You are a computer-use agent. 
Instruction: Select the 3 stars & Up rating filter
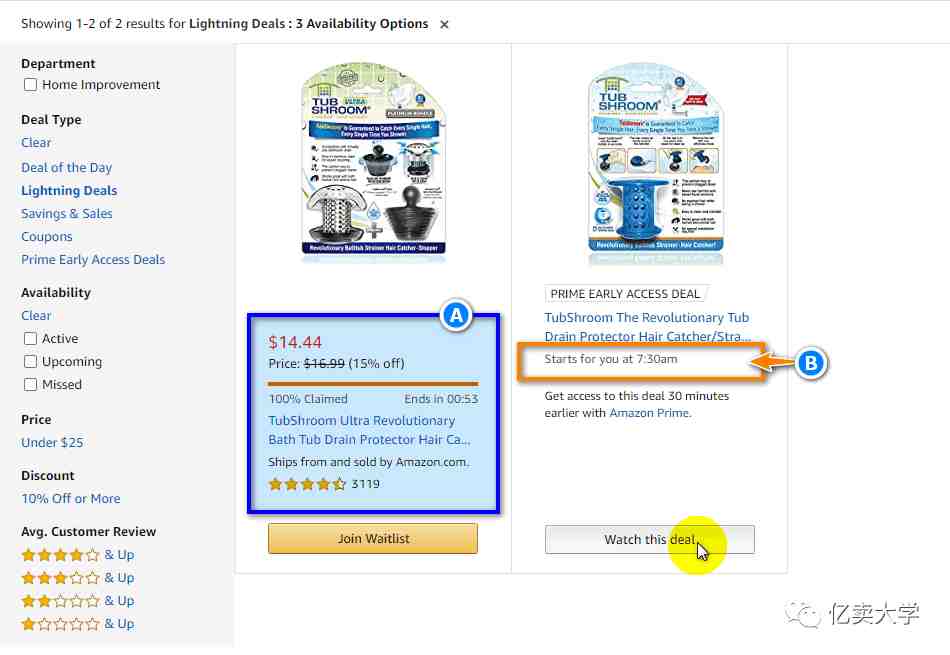(78, 577)
